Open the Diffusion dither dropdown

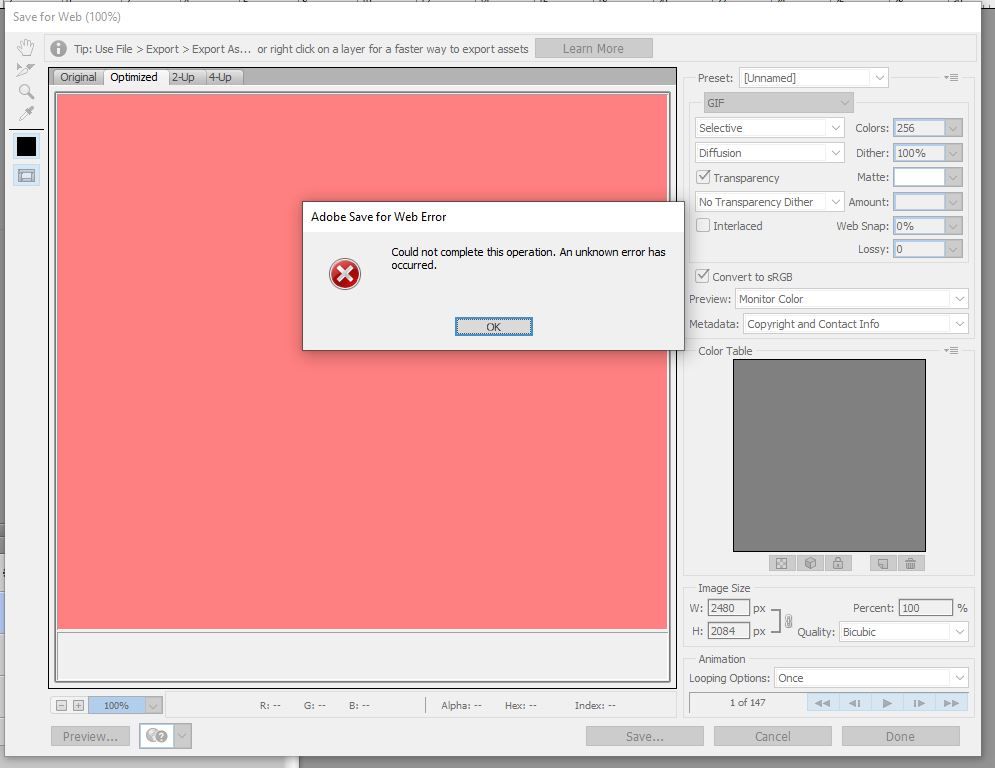[770, 153]
